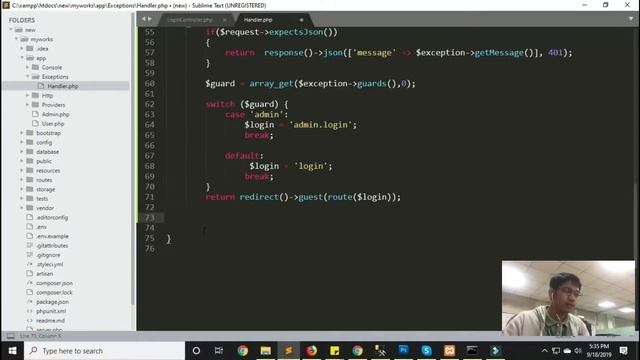Open the .gitattributes file

click(52, 246)
